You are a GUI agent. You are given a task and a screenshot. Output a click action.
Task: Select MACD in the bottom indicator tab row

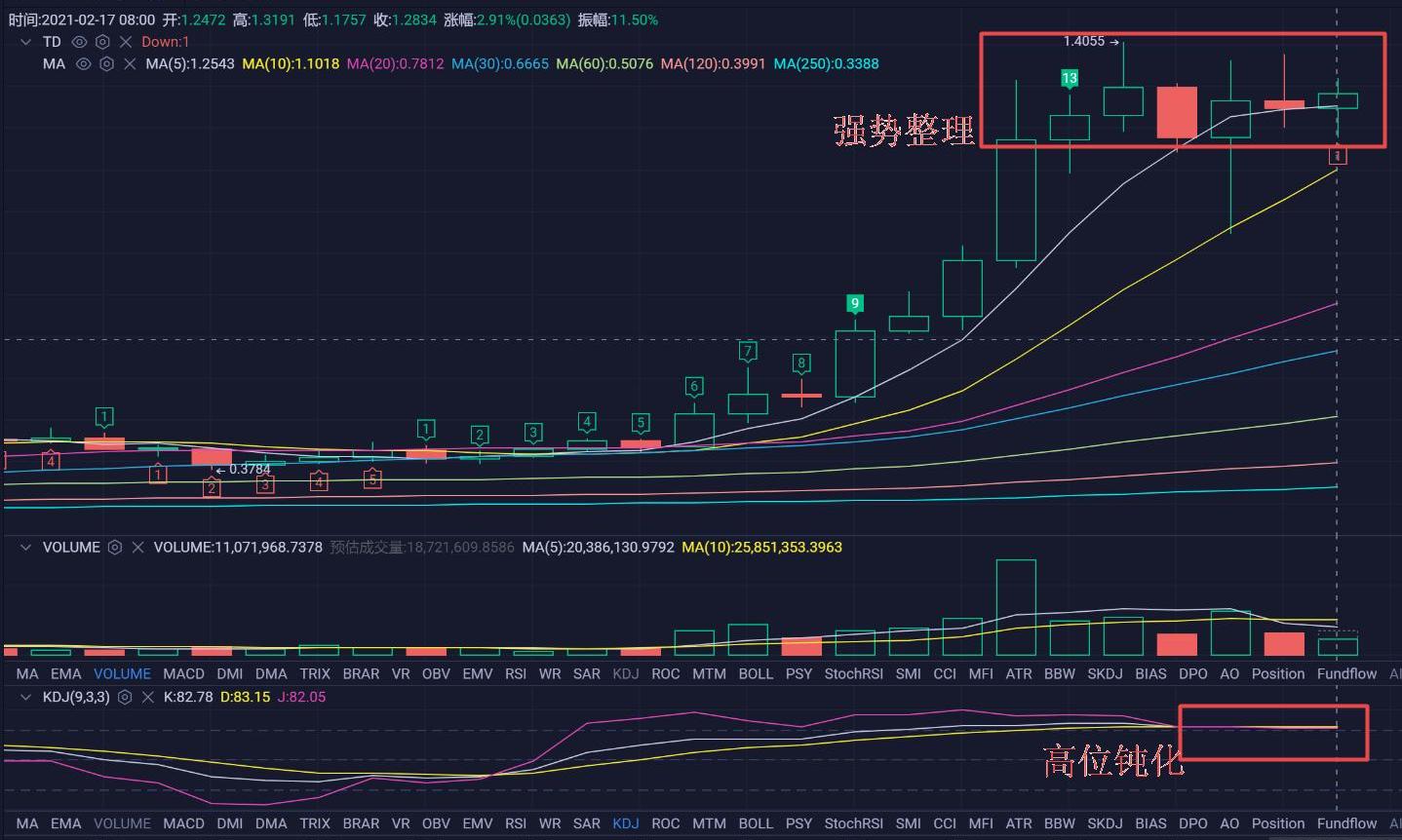pos(183,823)
